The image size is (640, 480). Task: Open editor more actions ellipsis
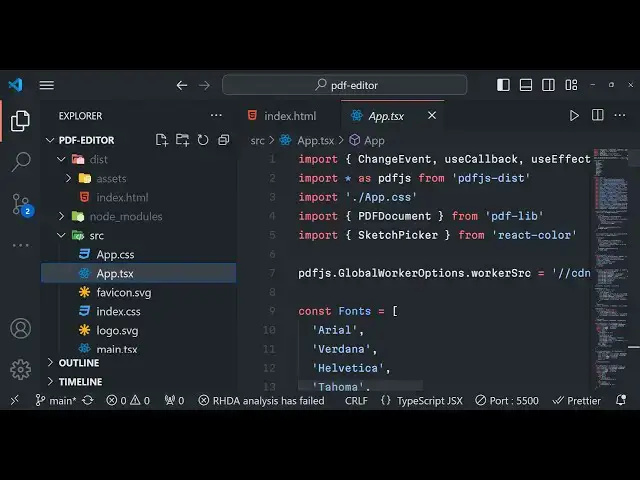coord(620,115)
